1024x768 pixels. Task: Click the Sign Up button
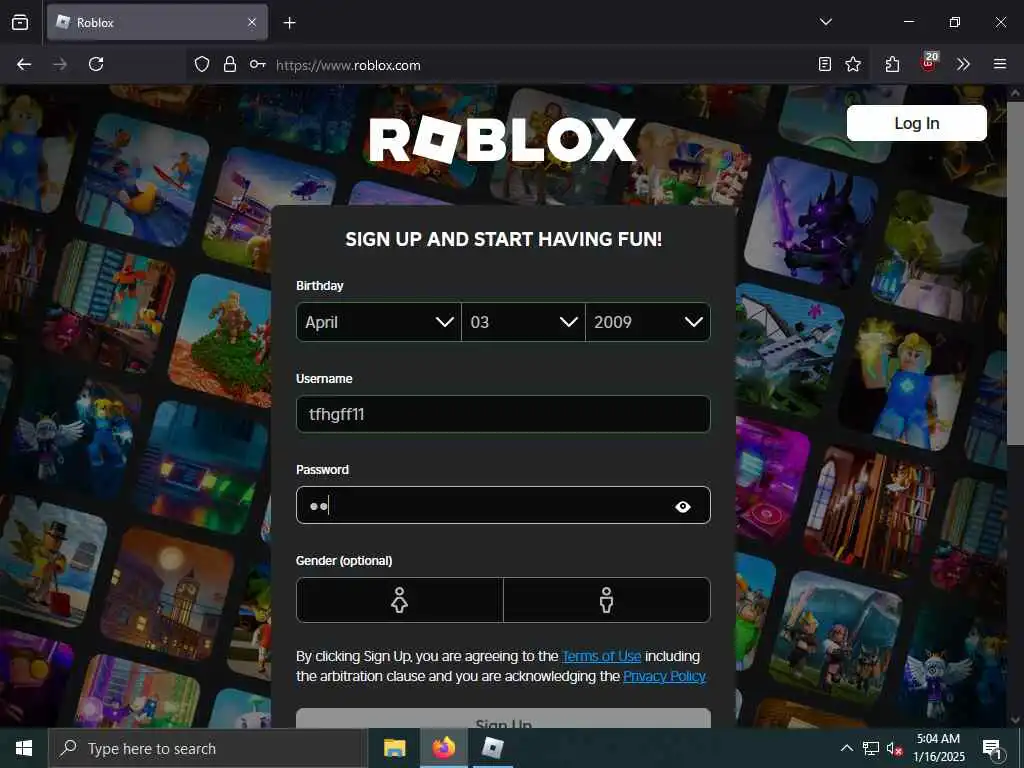pyautogui.click(x=503, y=720)
